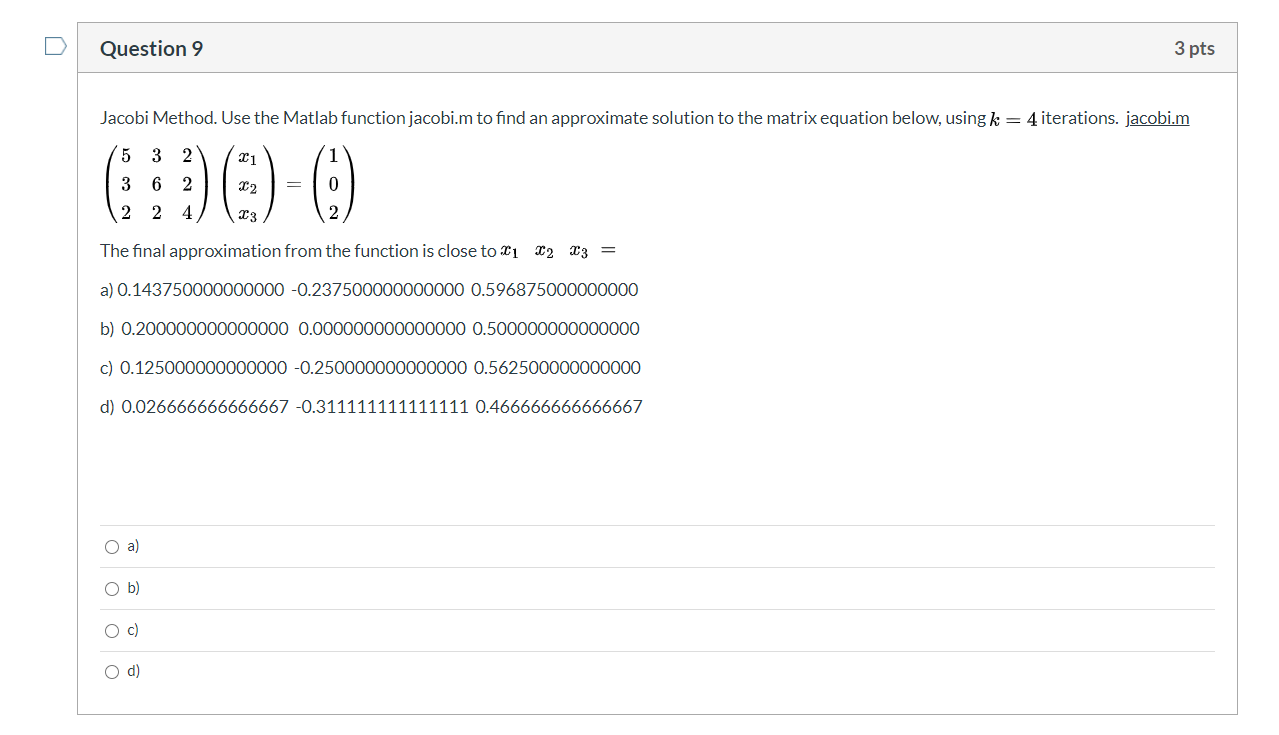Click the matrix equation in the question
Viewport: 1279px width, 735px height.
click(230, 184)
